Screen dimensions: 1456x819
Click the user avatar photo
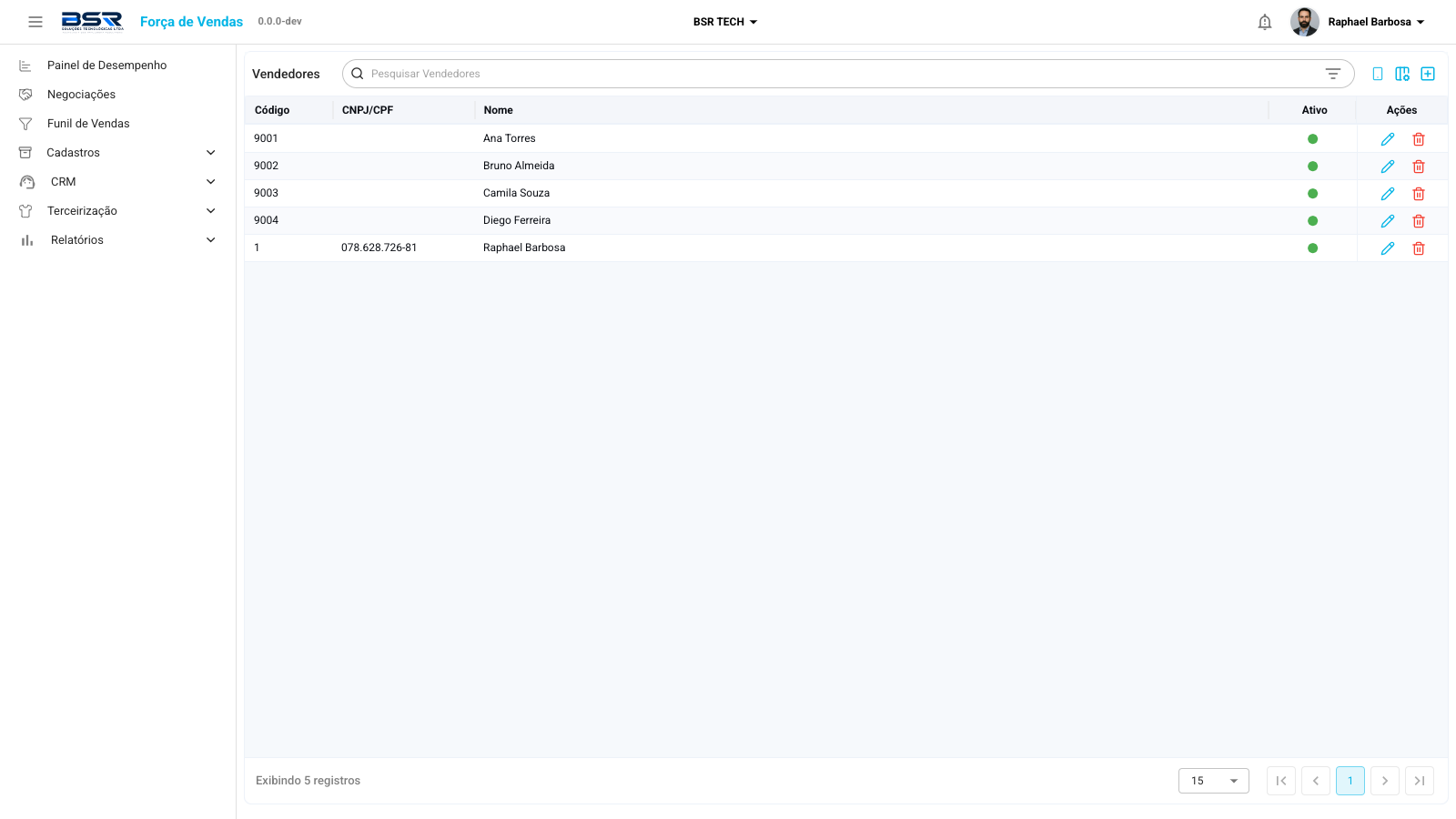click(x=1305, y=22)
